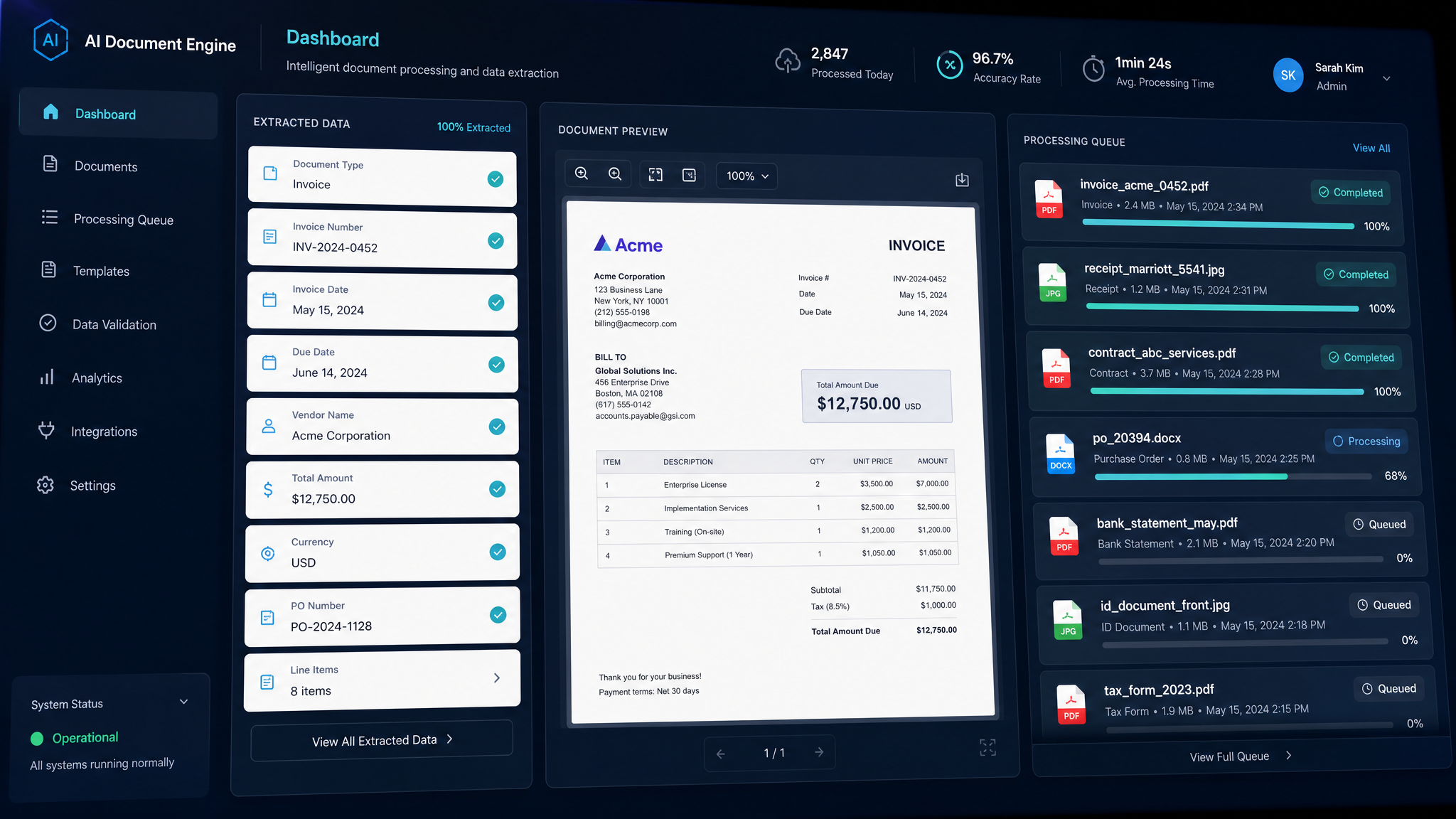Click View Full Queue link

coord(1241,756)
